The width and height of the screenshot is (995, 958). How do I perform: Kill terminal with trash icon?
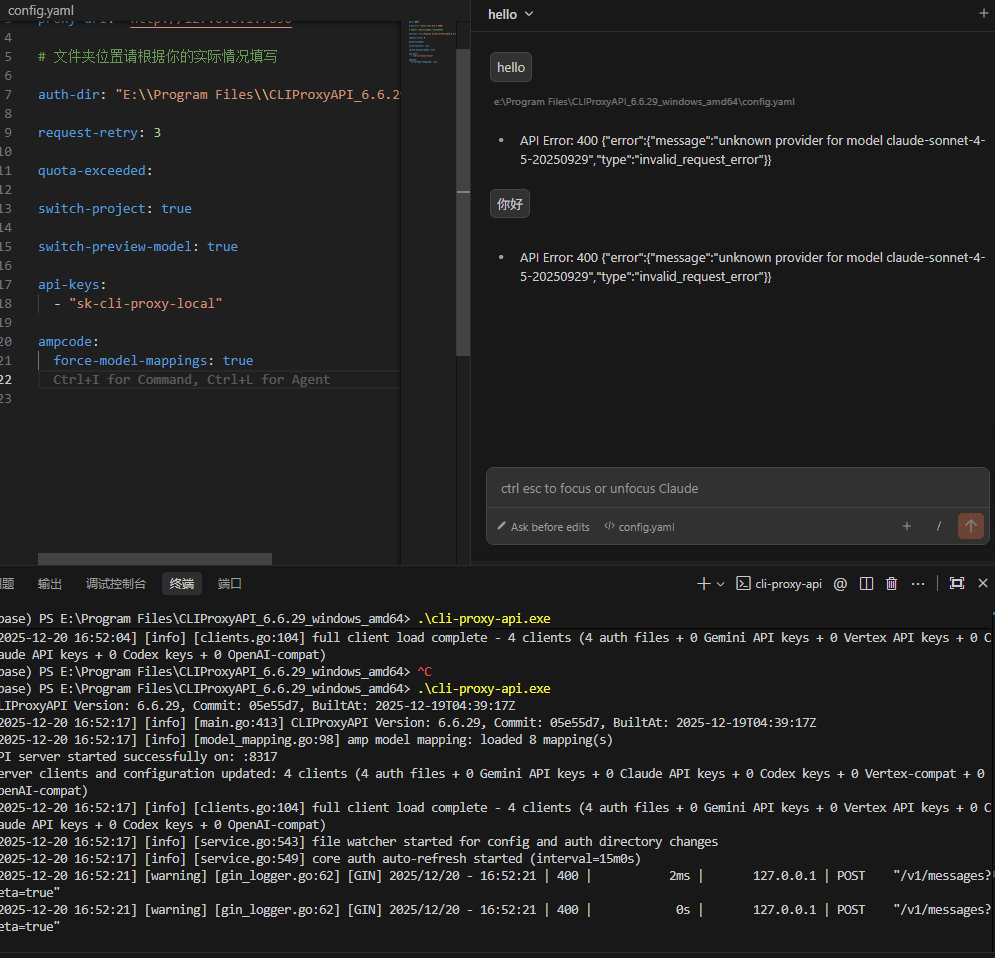point(892,584)
